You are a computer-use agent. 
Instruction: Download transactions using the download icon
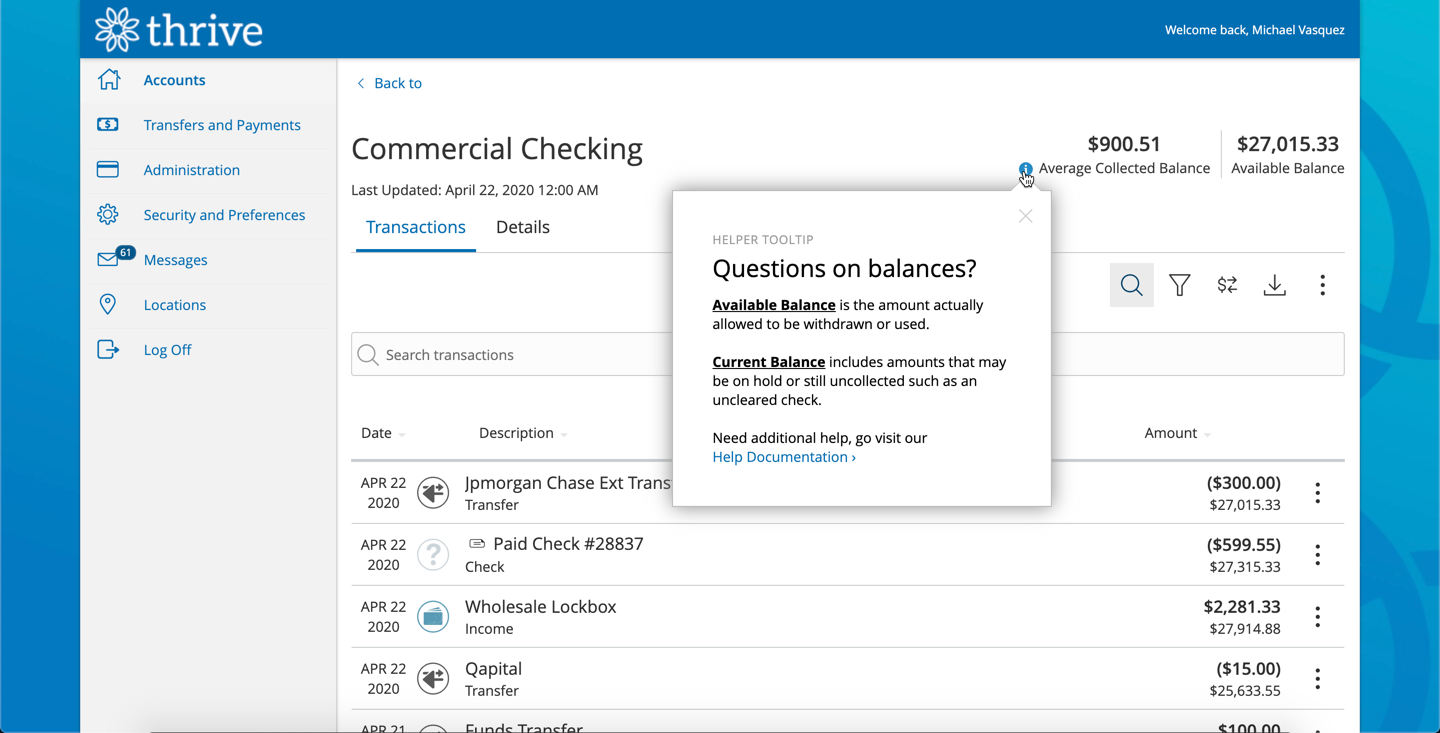[x=1275, y=285]
